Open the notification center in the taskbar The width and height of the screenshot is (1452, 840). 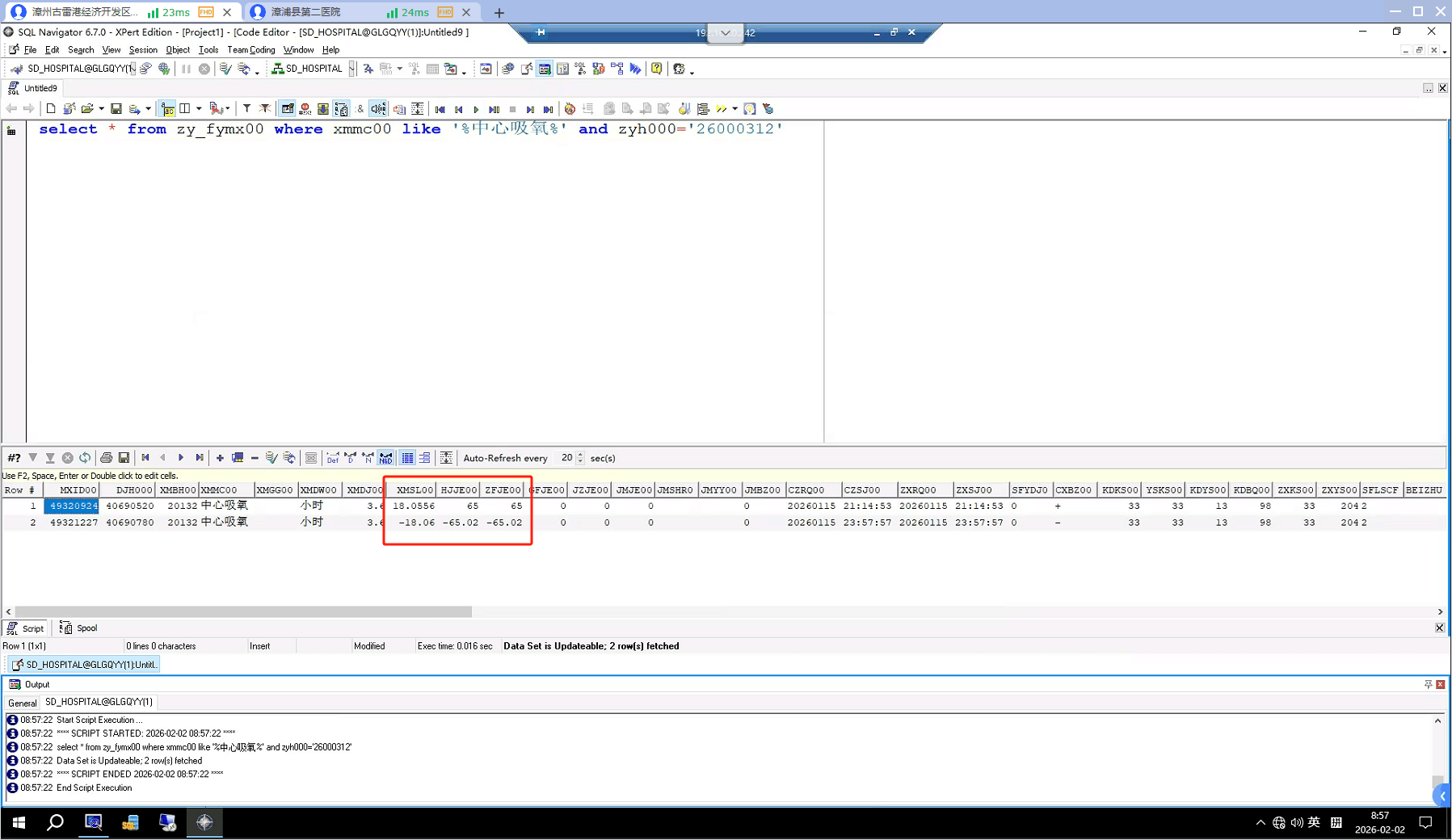click(x=1425, y=822)
